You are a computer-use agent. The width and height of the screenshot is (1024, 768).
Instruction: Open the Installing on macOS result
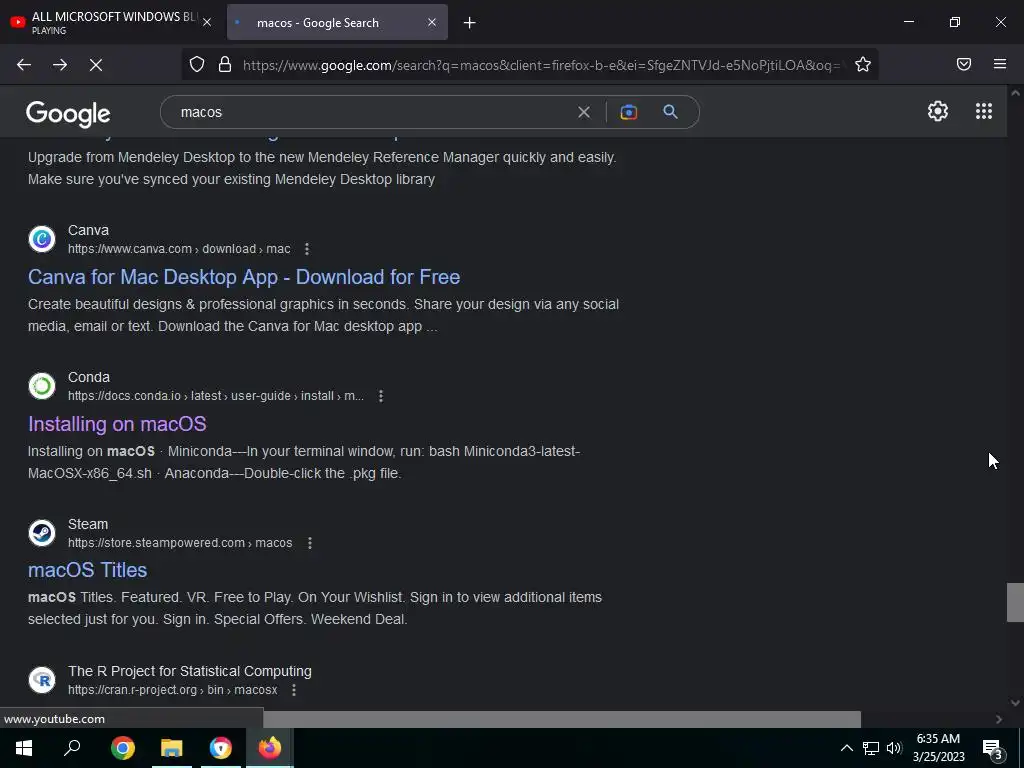tap(117, 424)
